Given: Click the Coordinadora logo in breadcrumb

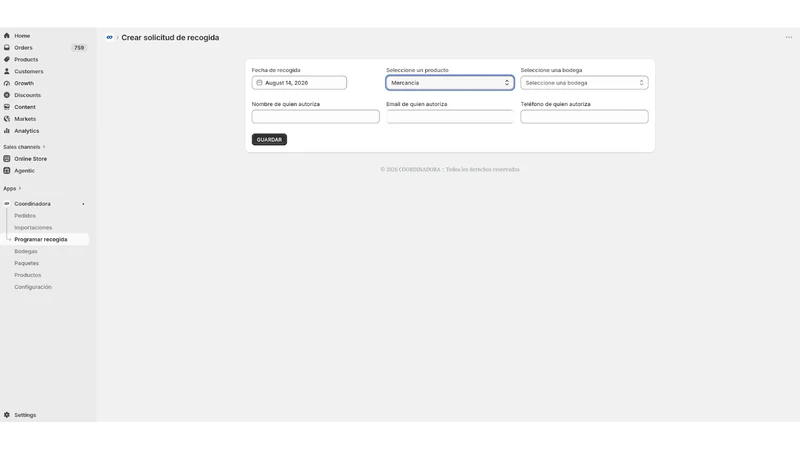Looking at the screenshot, I should (x=109, y=37).
